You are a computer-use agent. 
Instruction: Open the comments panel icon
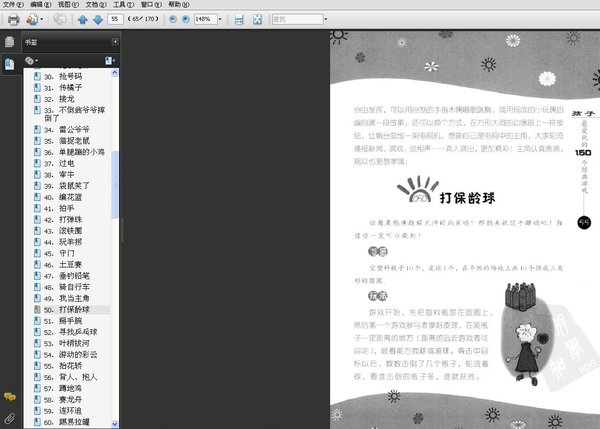(10, 397)
